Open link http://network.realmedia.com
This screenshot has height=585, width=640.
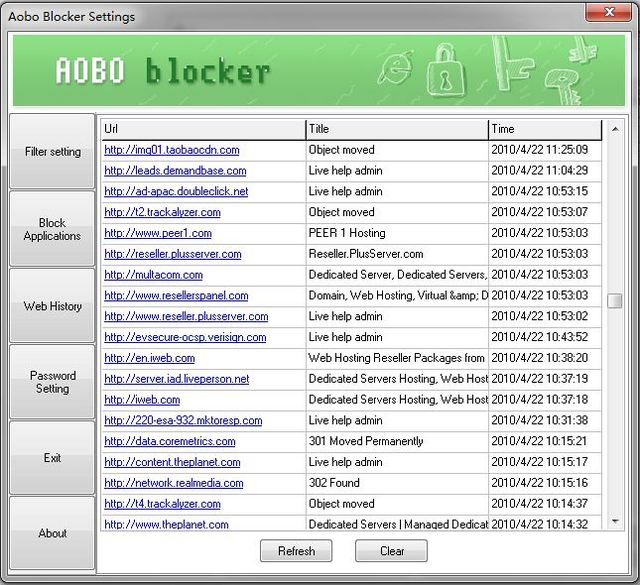(173, 483)
